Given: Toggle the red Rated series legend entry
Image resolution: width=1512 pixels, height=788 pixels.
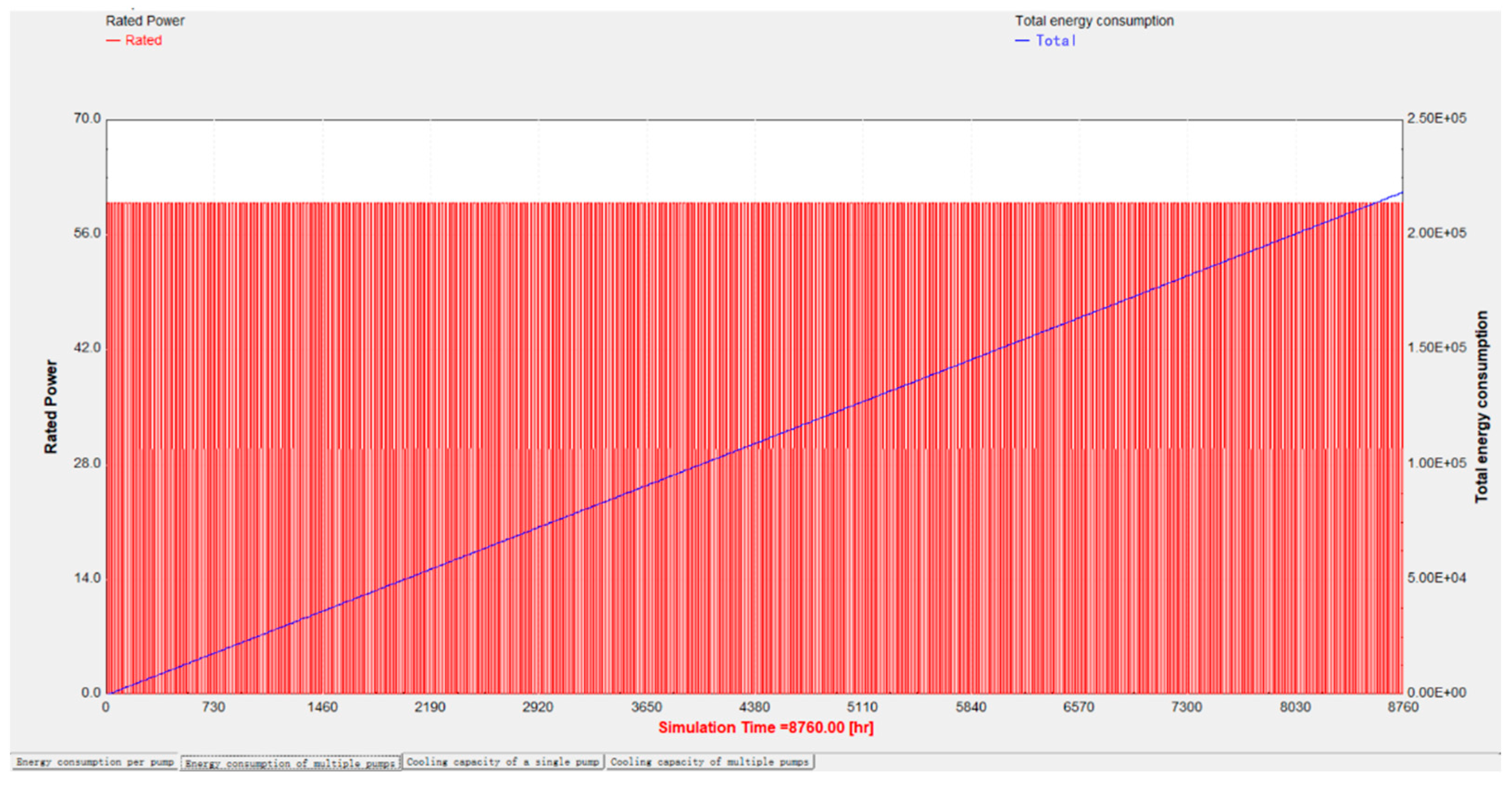Looking at the screenshot, I should point(143,40).
